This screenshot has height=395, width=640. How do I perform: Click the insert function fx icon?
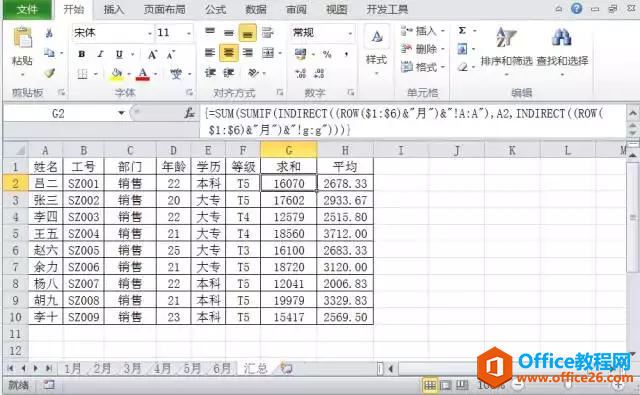click(189, 113)
